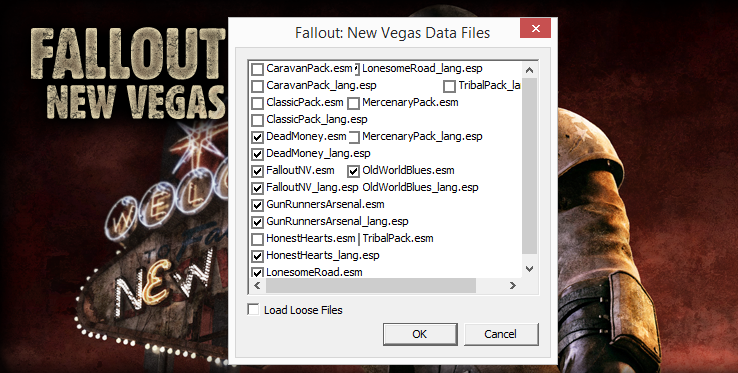
Task: Select the FalloutNV.esm file name
Action: pos(300,170)
